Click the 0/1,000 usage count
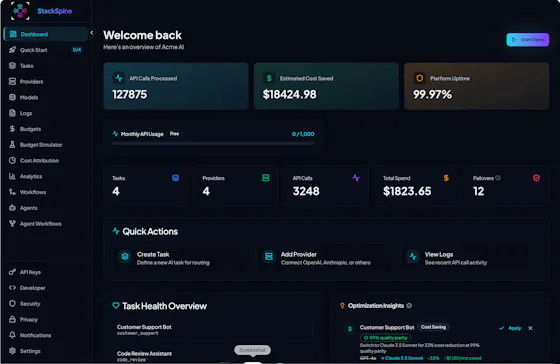560x364 pixels. (303, 134)
